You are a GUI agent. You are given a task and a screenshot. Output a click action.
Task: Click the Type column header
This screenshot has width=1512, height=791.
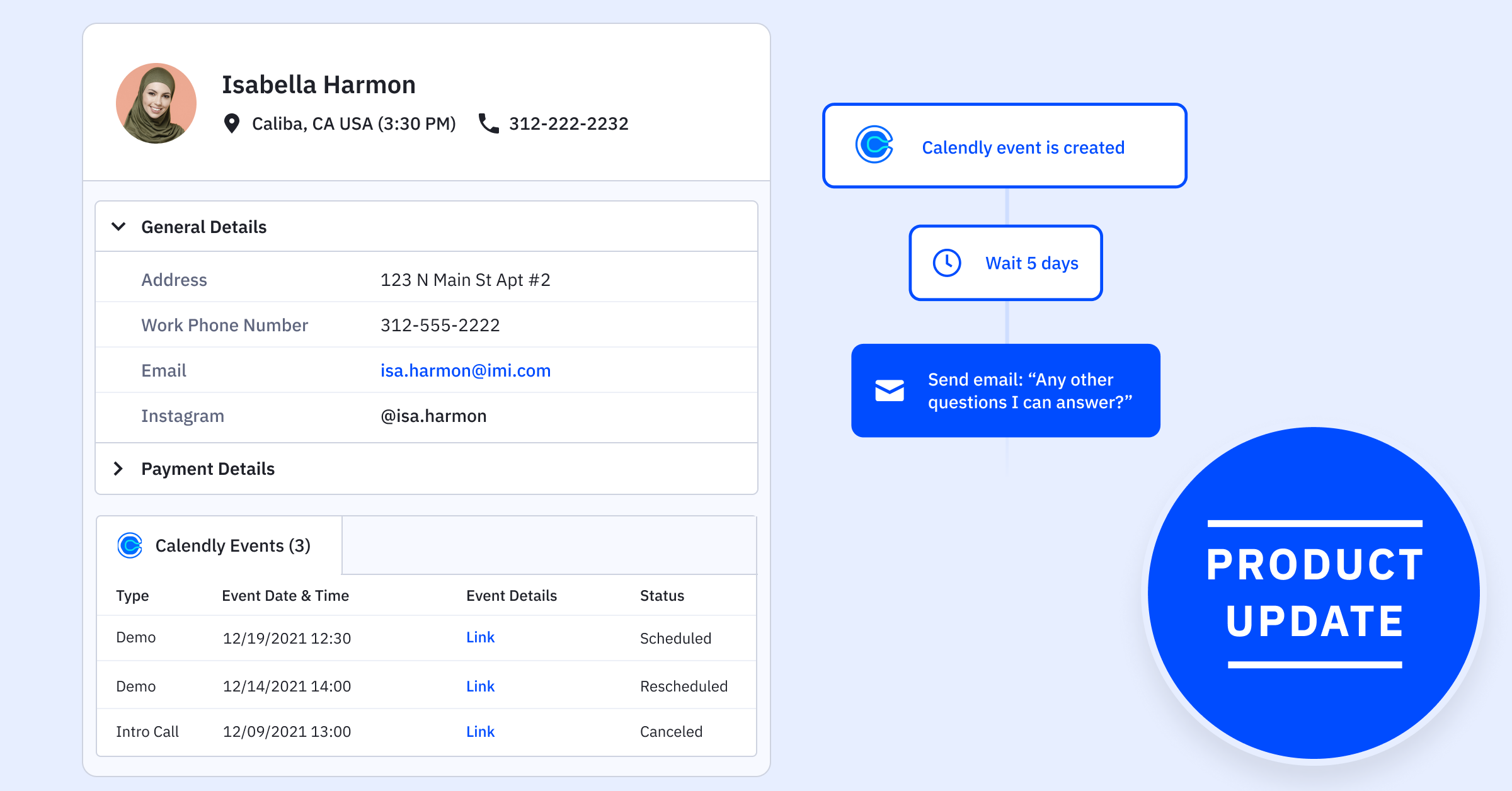tap(132, 596)
